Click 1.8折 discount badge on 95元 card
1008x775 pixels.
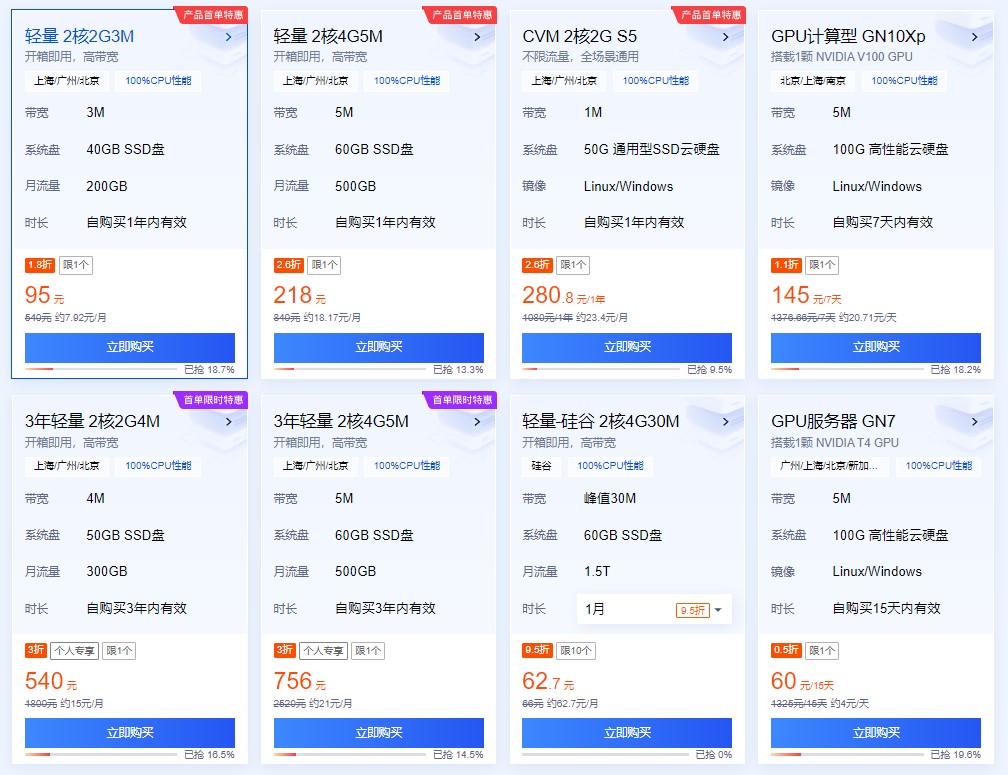pos(40,265)
